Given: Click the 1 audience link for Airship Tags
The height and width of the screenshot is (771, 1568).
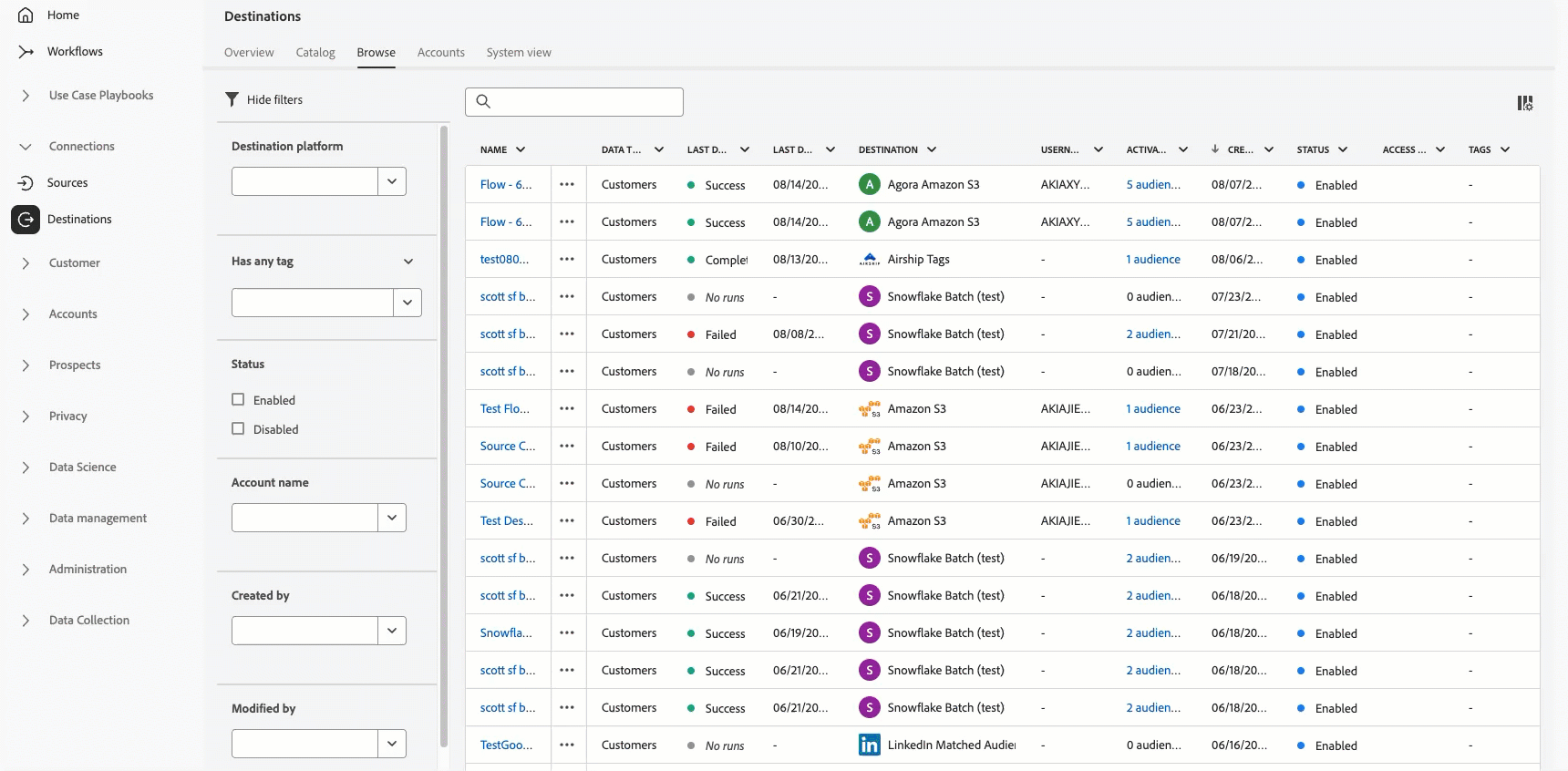Looking at the screenshot, I should pos(1153,260).
